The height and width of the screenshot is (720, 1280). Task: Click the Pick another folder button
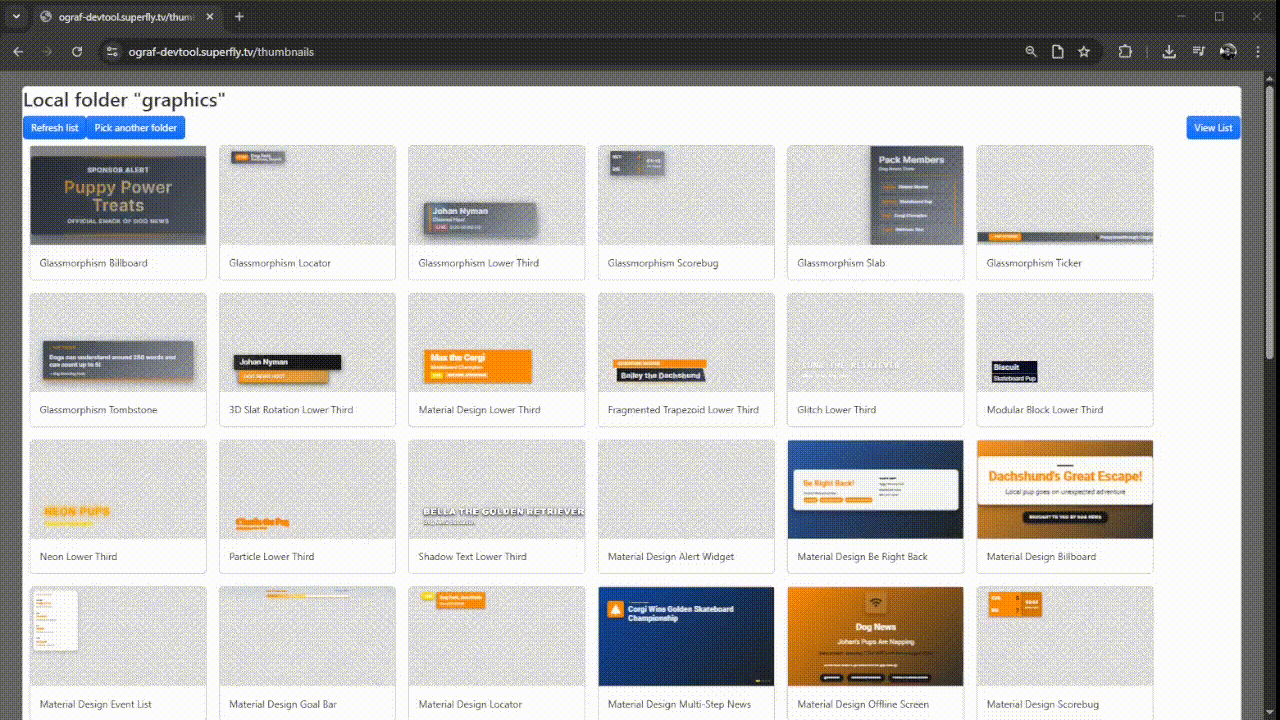click(x=136, y=128)
